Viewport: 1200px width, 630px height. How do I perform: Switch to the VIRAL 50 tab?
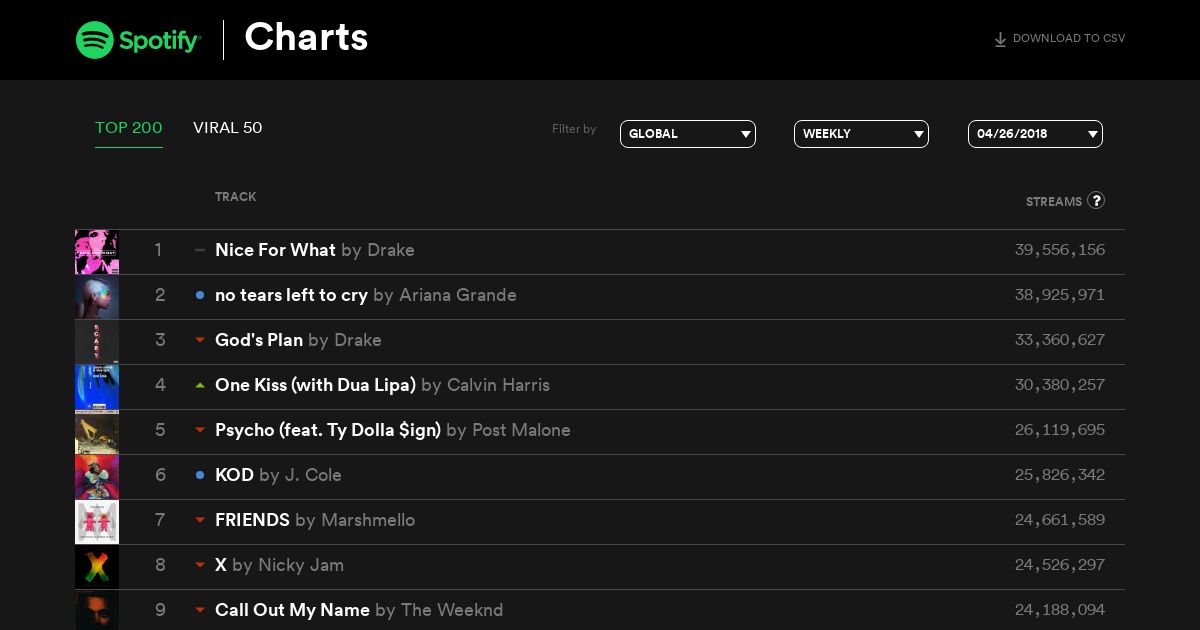[x=228, y=128]
